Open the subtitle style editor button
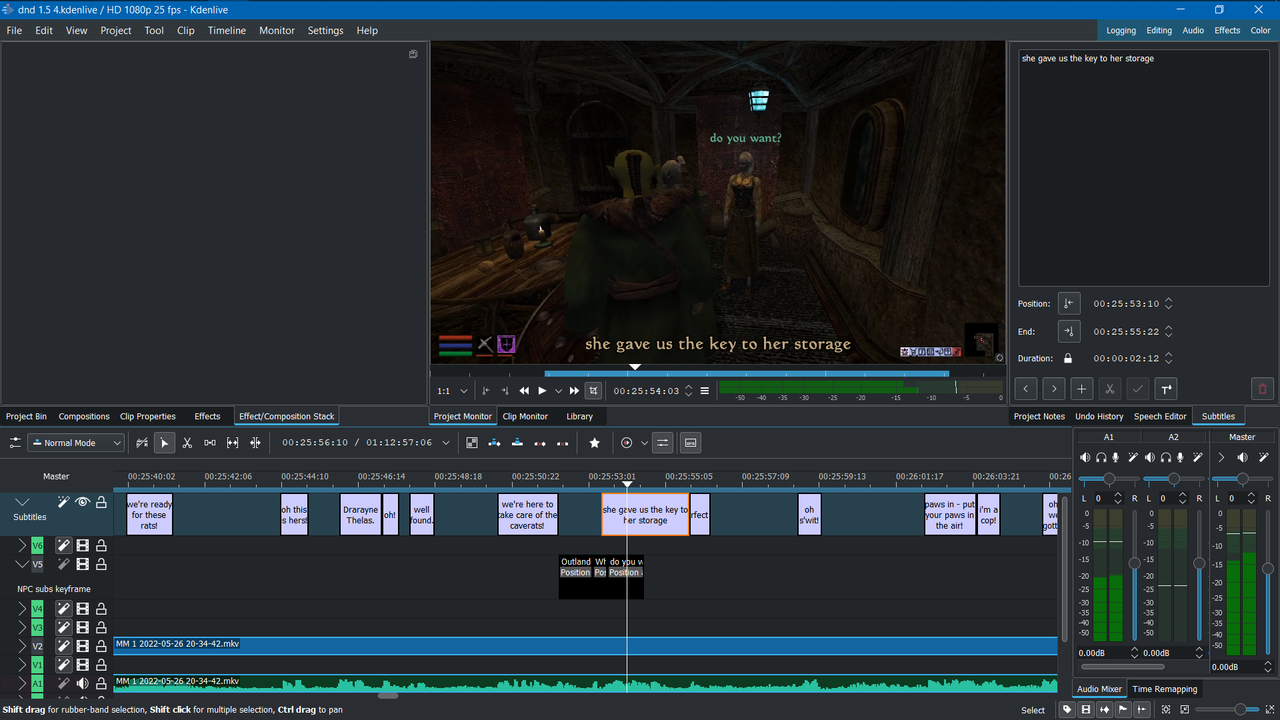Viewport: 1280px width, 720px height. pos(1166,389)
